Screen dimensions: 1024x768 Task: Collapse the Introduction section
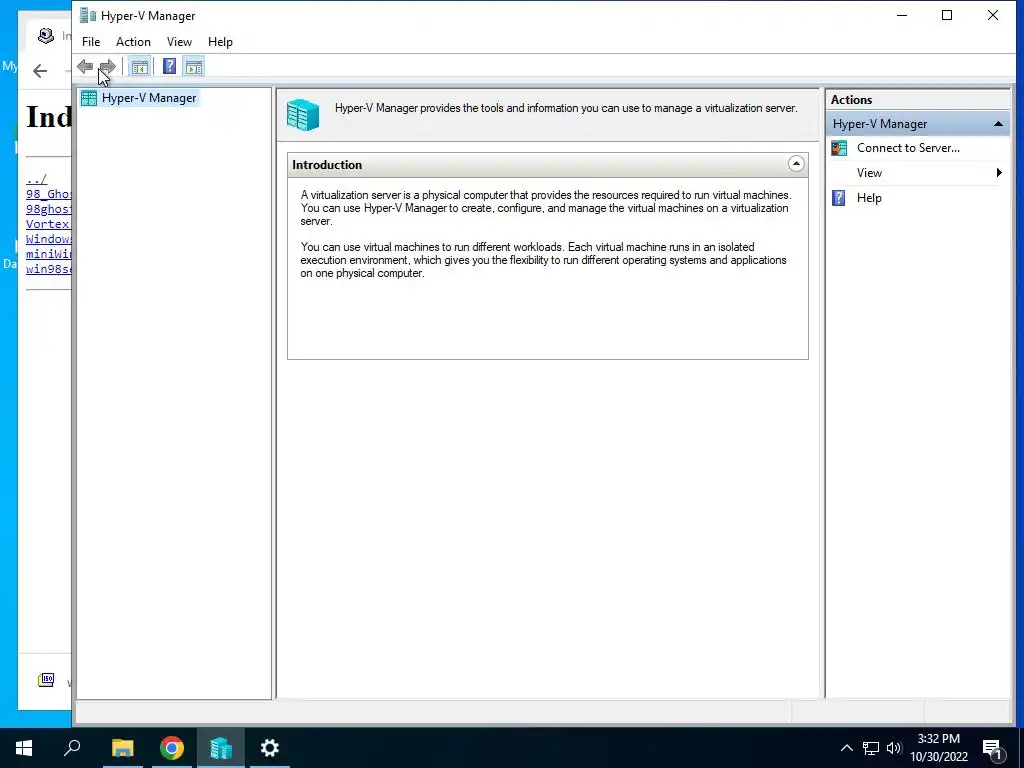796,164
